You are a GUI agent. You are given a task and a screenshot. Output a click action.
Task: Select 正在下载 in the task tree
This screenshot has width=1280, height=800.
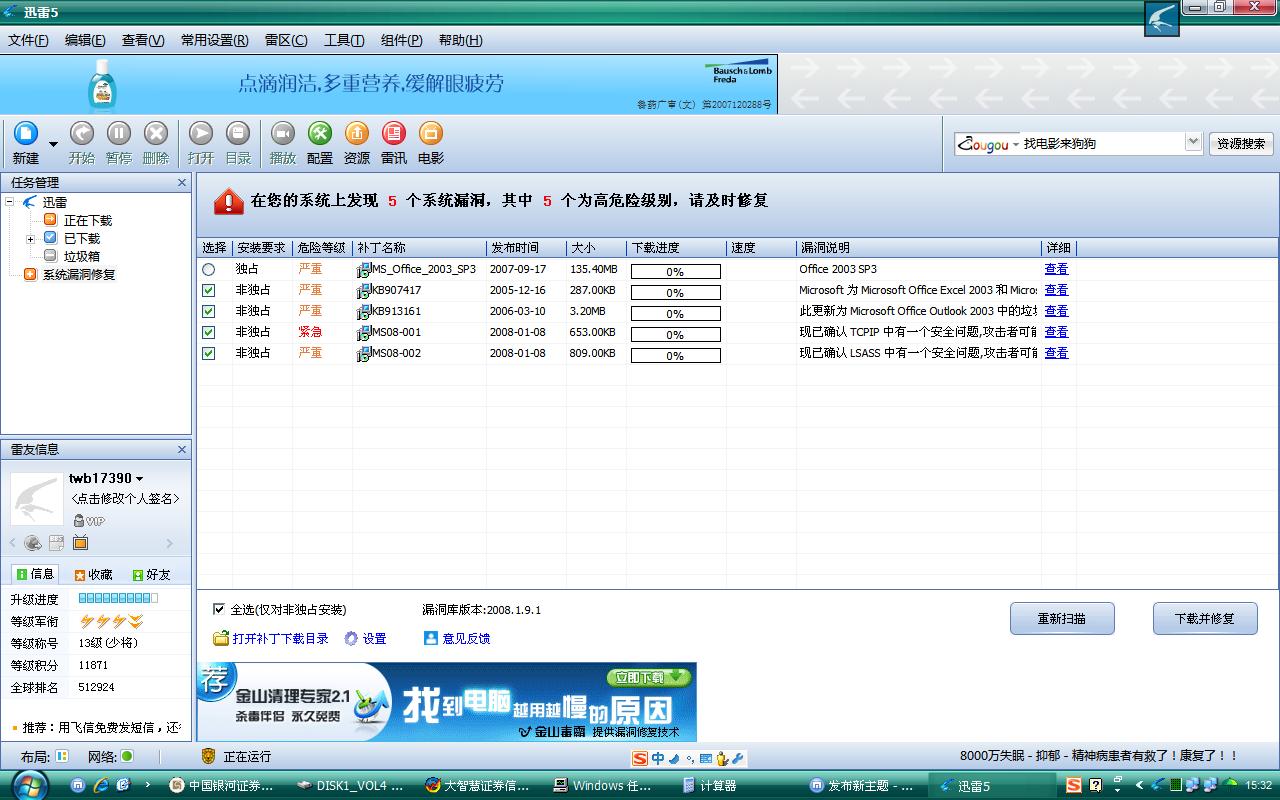[88, 220]
